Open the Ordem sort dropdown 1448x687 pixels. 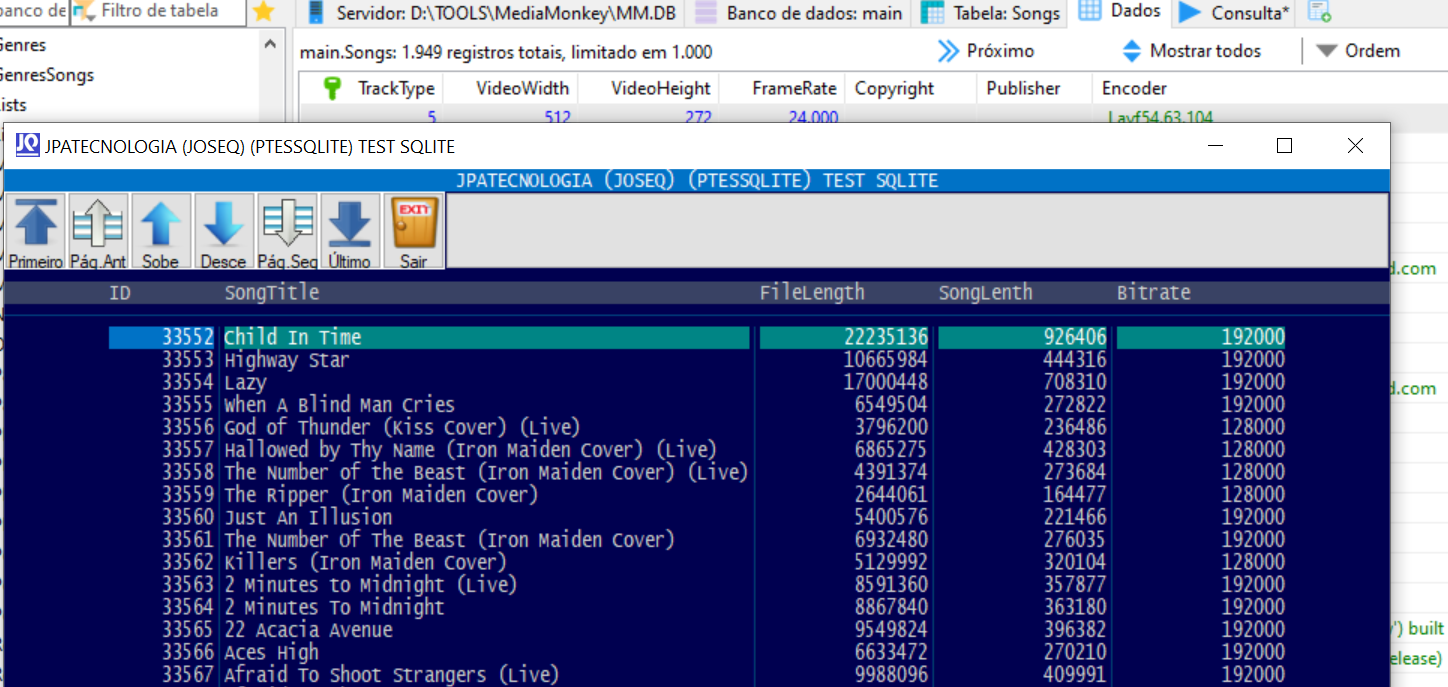point(1357,51)
